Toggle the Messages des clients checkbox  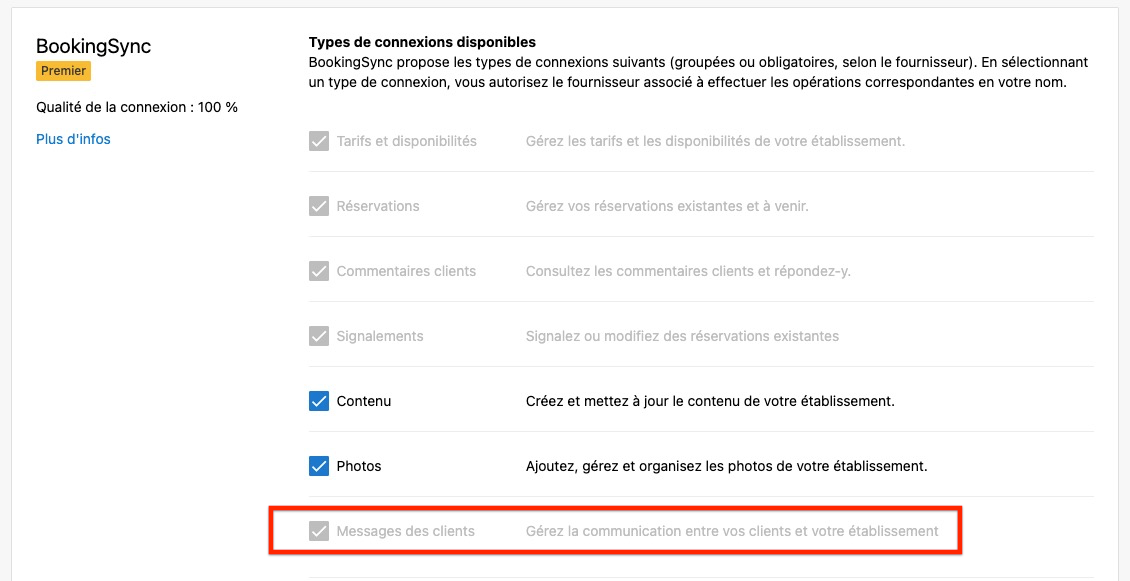pyautogui.click(x=319, y=531)
